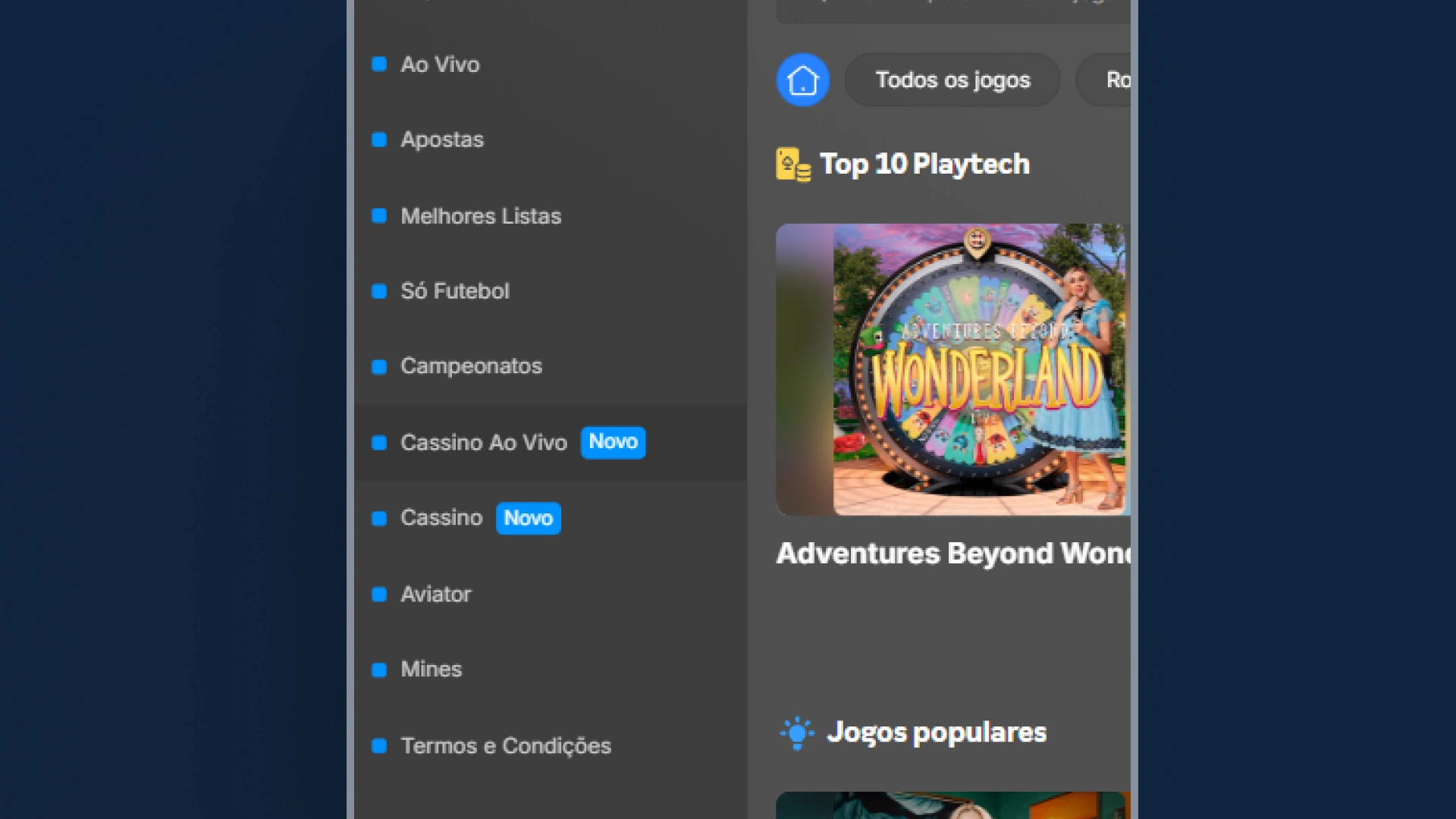Open the game thumbnail under Jogos populares

953,805
